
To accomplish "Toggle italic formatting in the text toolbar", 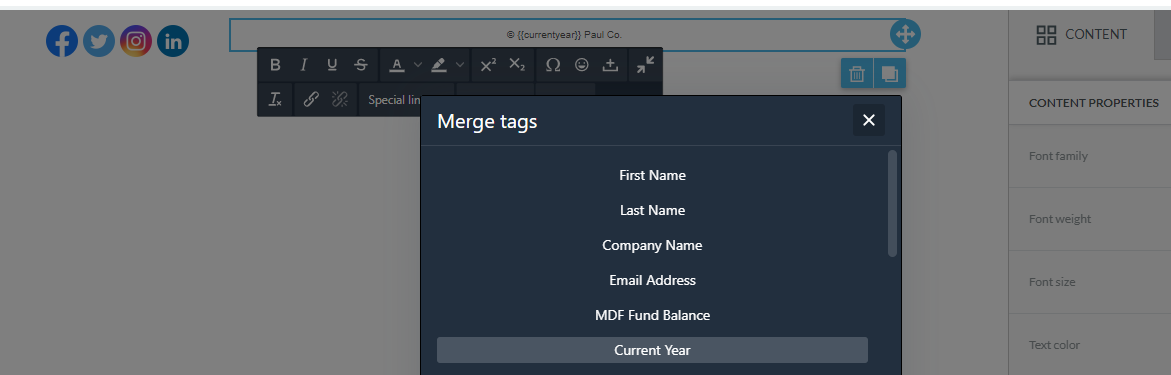I will tap(303, 65).
